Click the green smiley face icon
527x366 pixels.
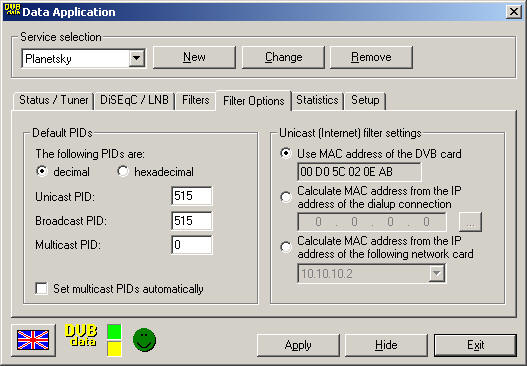(x=144, y=340)
